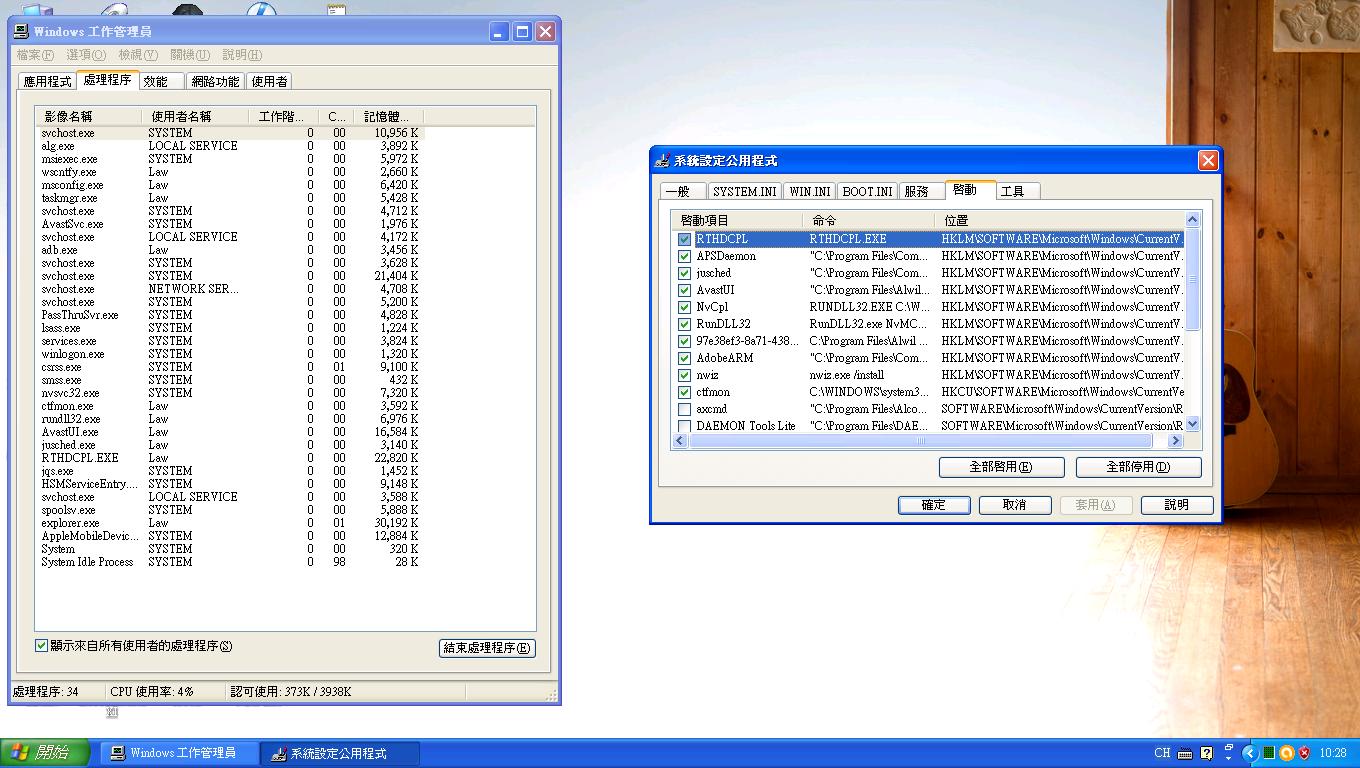Click the green CPU usage tray icon
Viewport: 1360px width, 768px height.
pos(1269,753)
